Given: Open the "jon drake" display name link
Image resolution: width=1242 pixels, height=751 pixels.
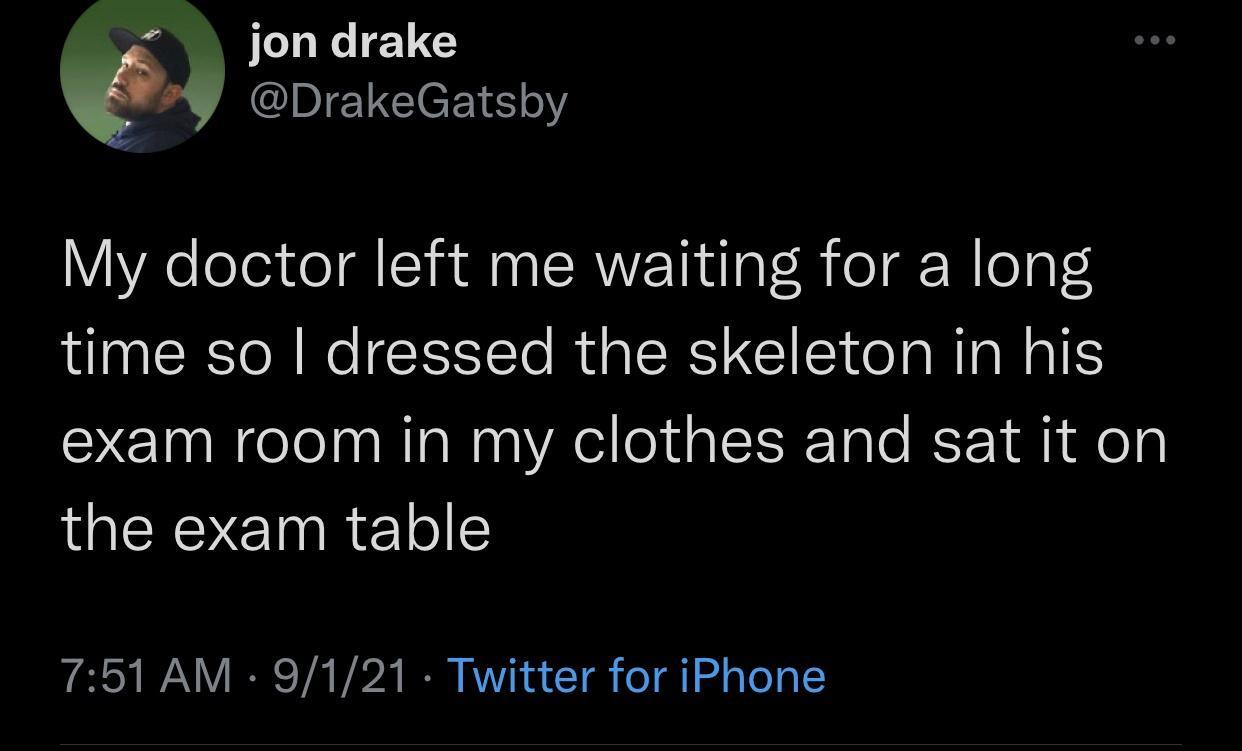Looking at the screenshot, I should 353,41.
